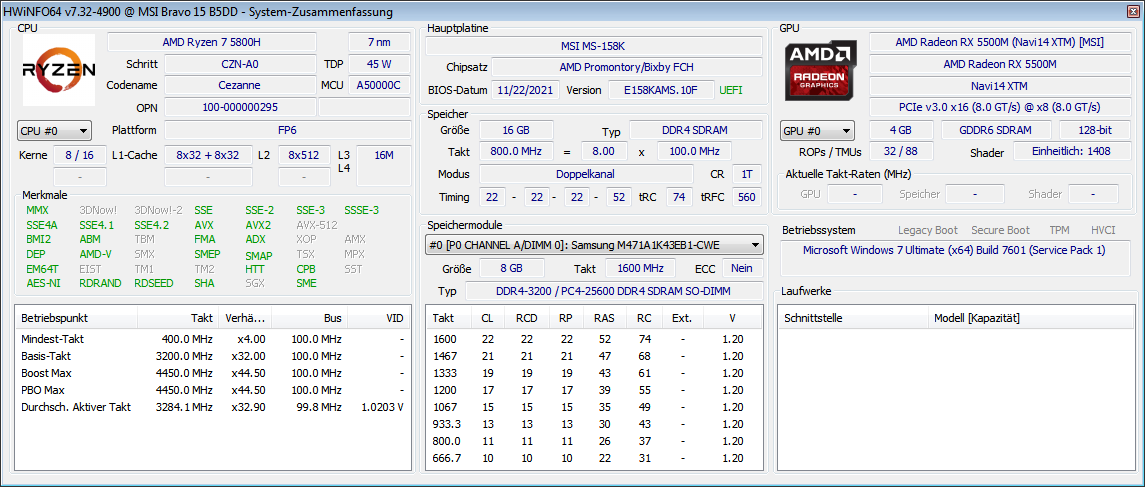
Task: Click the ECC value Nein
Action: pos(742,268)
